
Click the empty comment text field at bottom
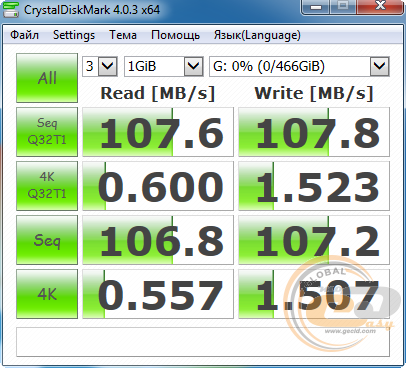(203, 342)
